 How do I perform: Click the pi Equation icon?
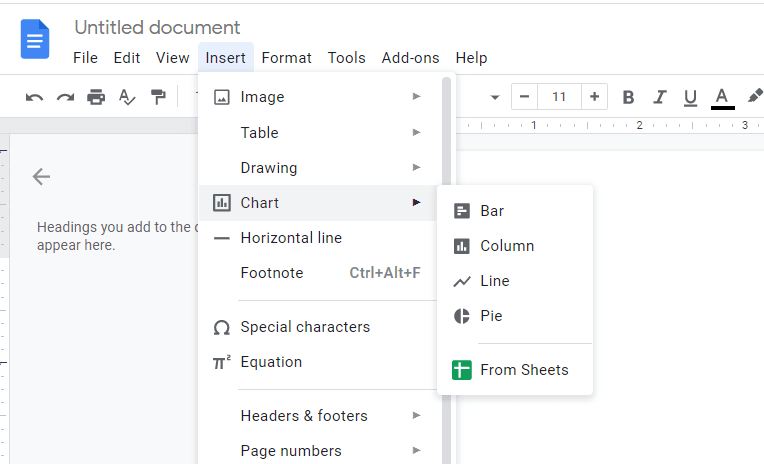(x=222, y=362)
